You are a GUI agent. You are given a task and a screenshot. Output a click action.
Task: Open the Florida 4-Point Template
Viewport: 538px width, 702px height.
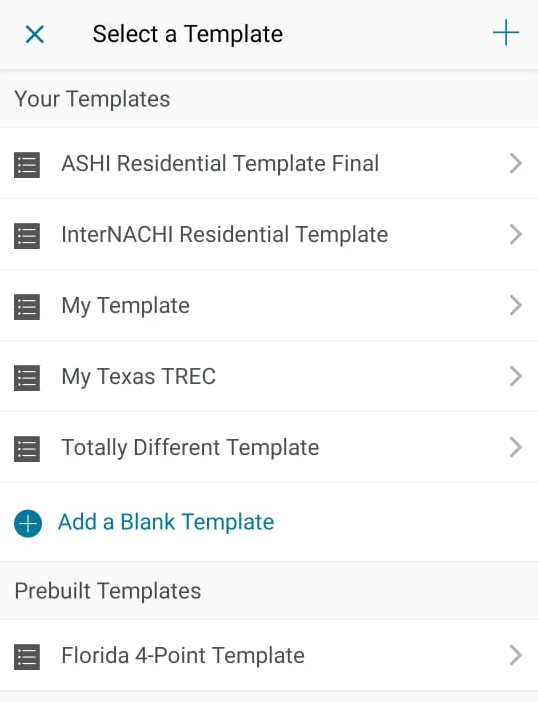coord(269,655)
